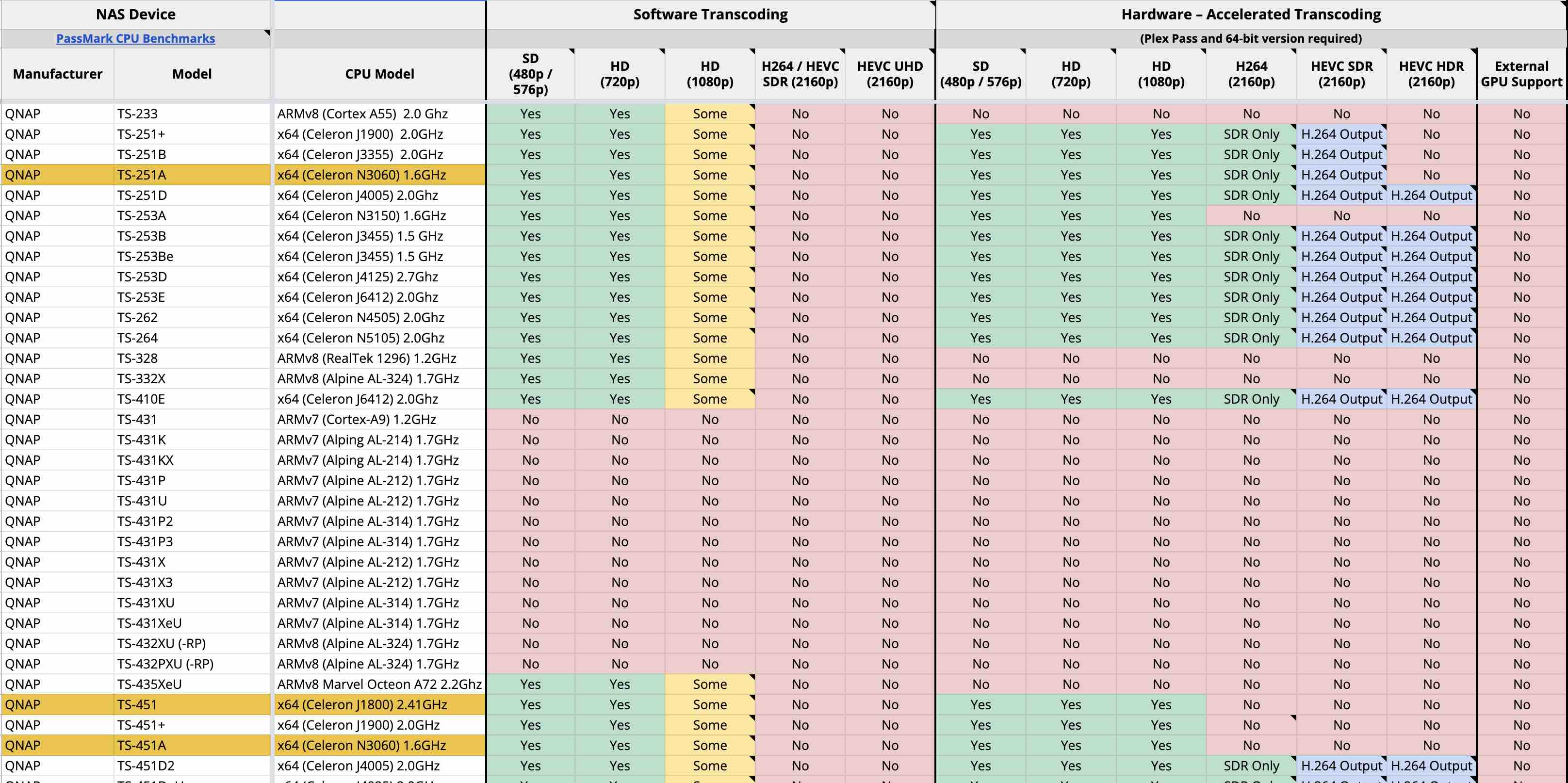
Task: Click the highlighted TS-251A model cell
Action: [x=191, y=175]
